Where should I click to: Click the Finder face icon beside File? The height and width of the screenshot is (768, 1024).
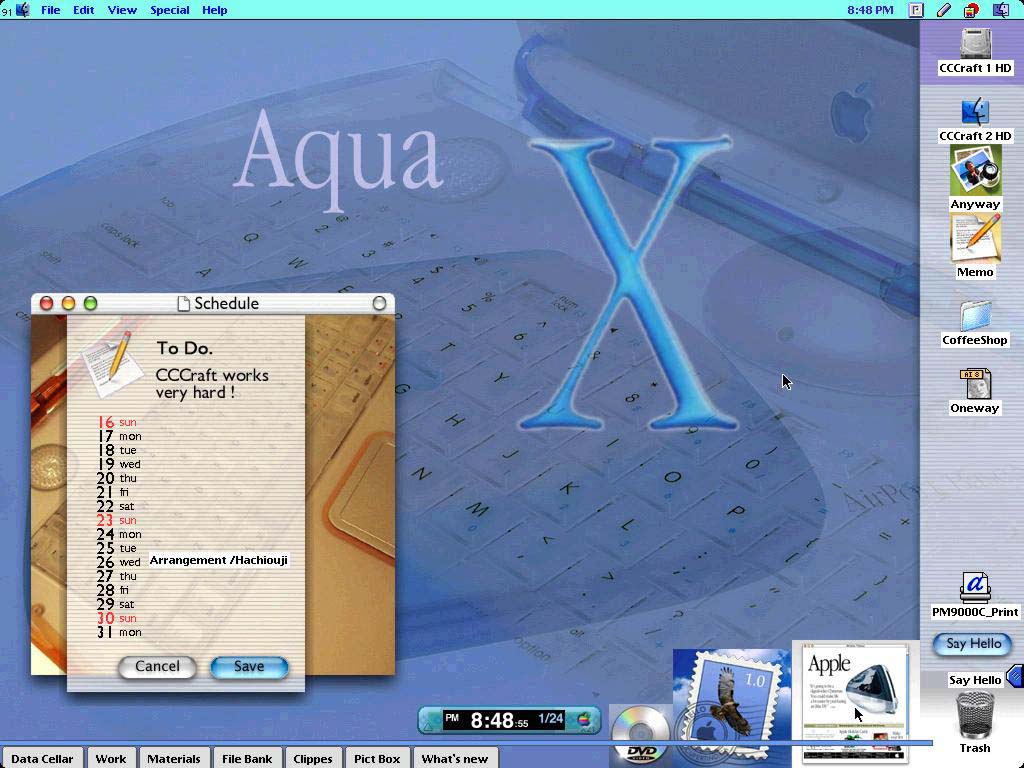(23, 10)
